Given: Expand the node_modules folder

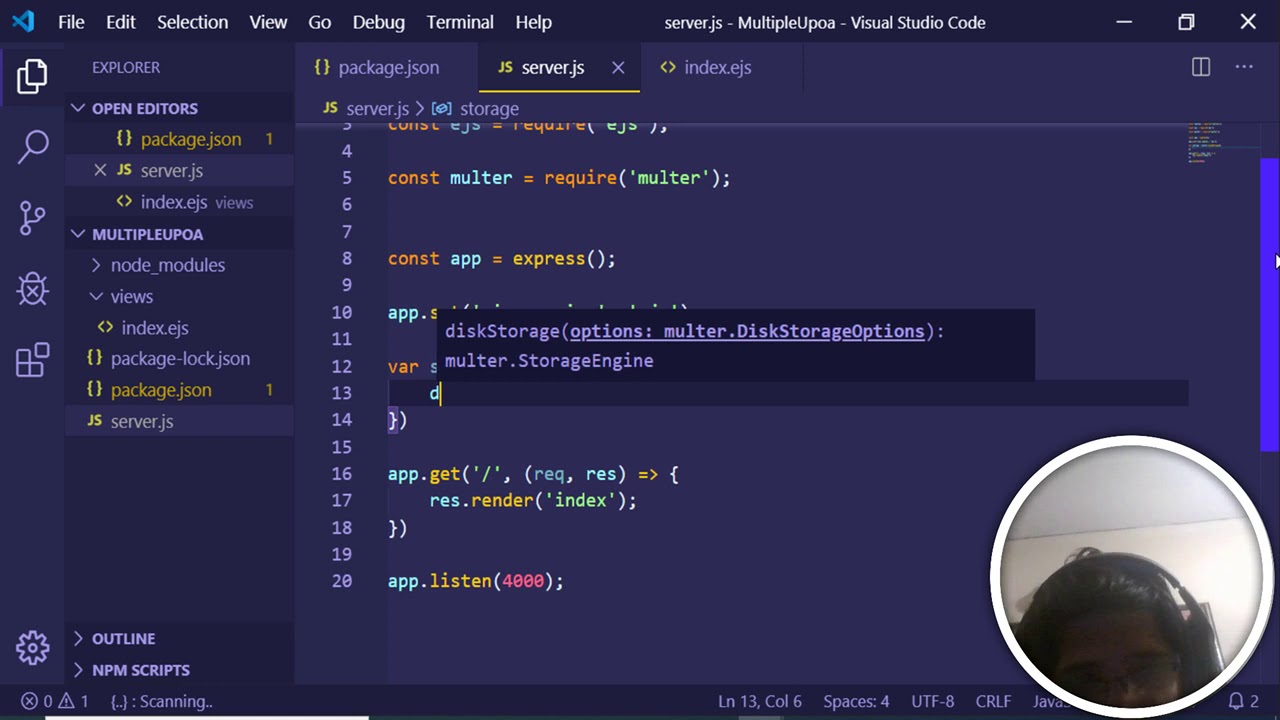Looking at the screenshot, I should pos(167,265).
